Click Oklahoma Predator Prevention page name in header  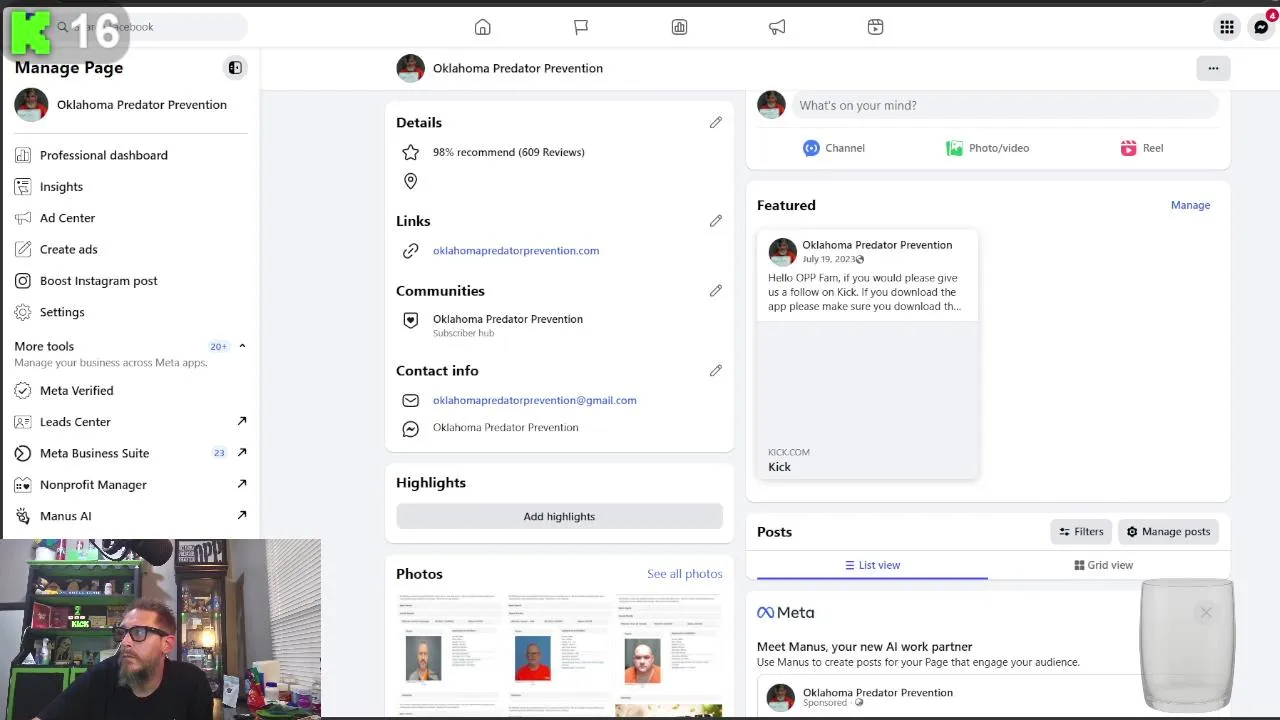click(518, 68)
